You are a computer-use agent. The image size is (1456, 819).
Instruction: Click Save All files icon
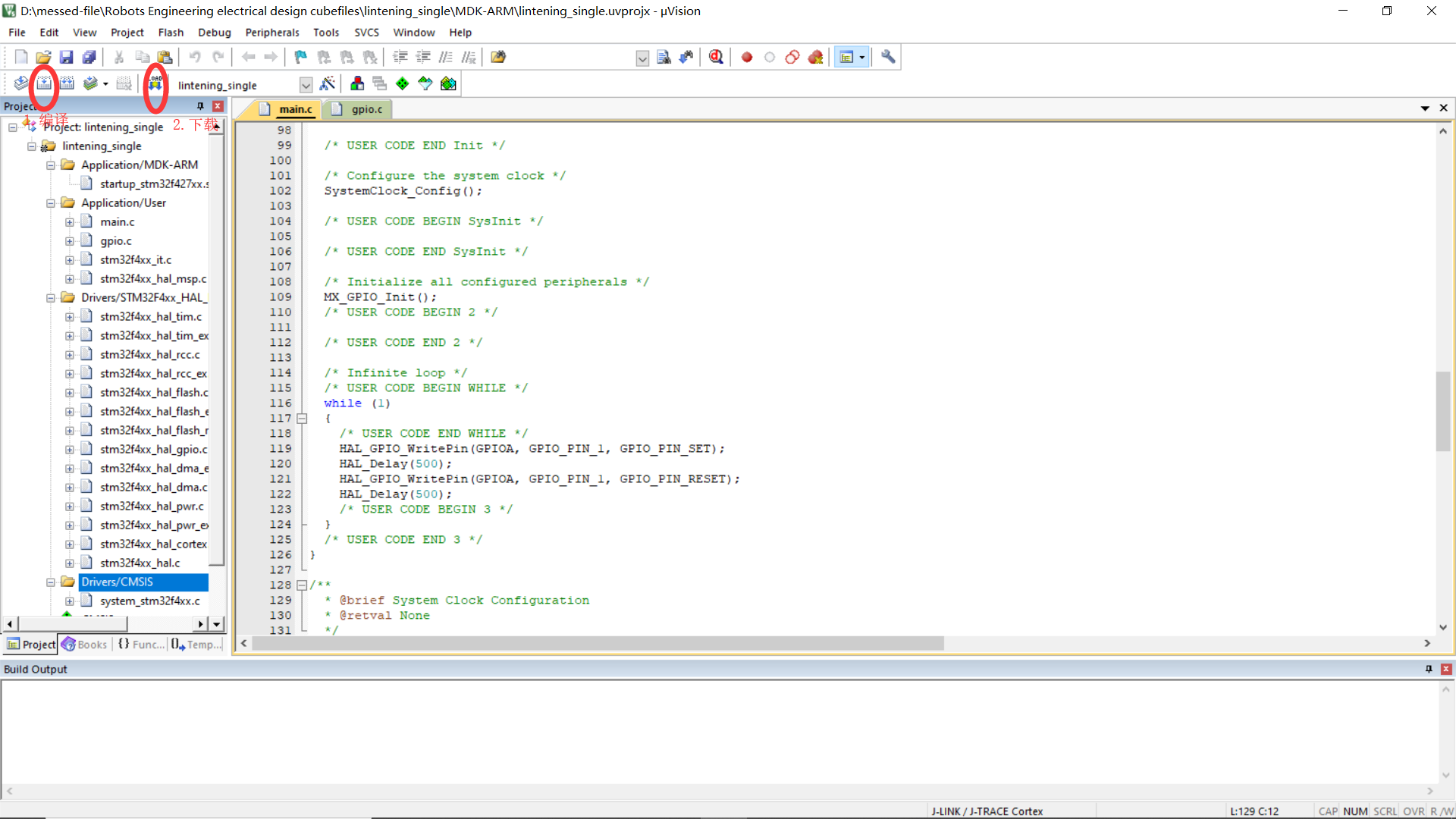pos(89,57)
